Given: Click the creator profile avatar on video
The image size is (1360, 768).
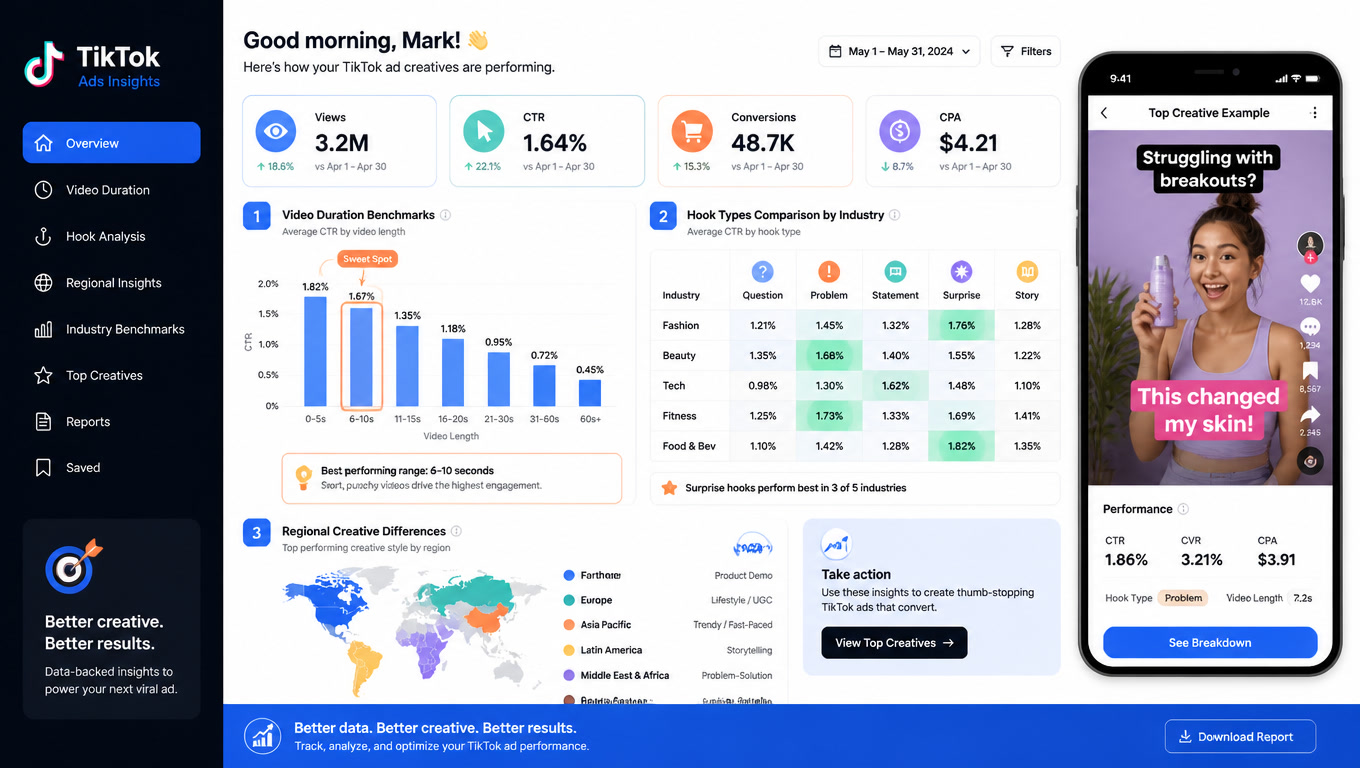Looking at the screenshot, I should tap(1310, 244).
